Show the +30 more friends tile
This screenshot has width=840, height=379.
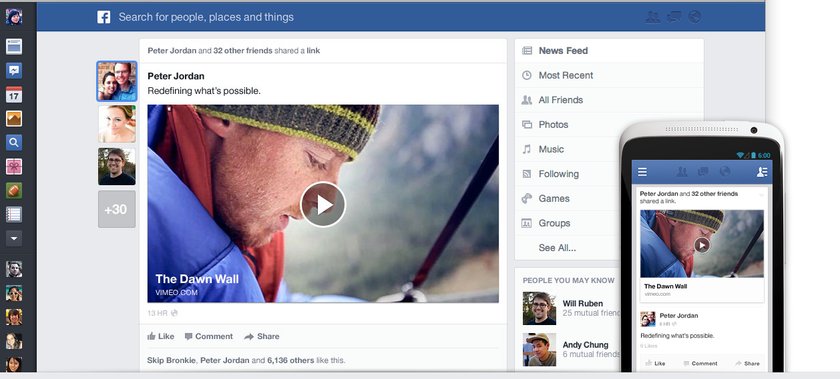117,209
